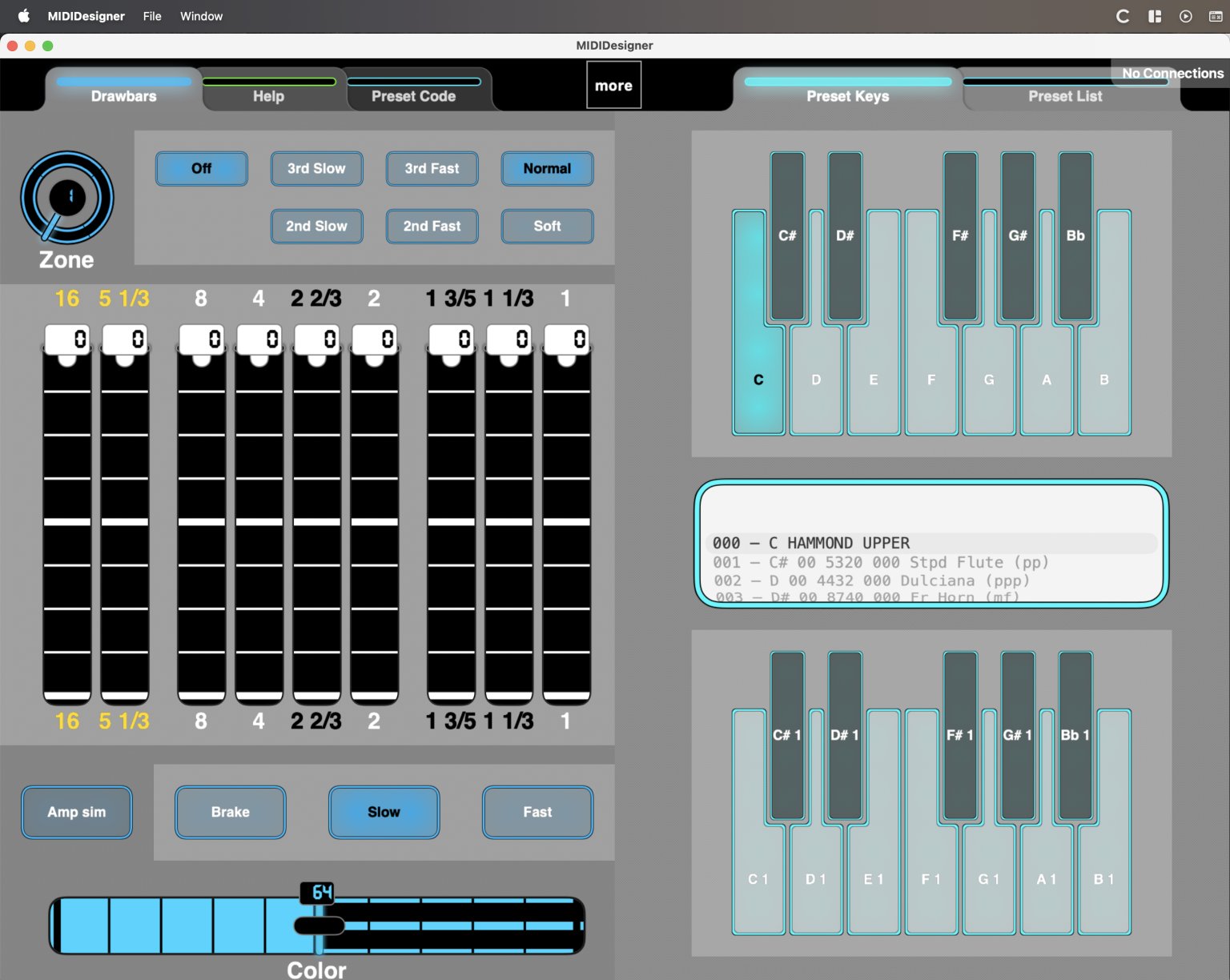Click the Color slider handle
This screenshot has width=1230, height=980.
(x=319, y=926)
